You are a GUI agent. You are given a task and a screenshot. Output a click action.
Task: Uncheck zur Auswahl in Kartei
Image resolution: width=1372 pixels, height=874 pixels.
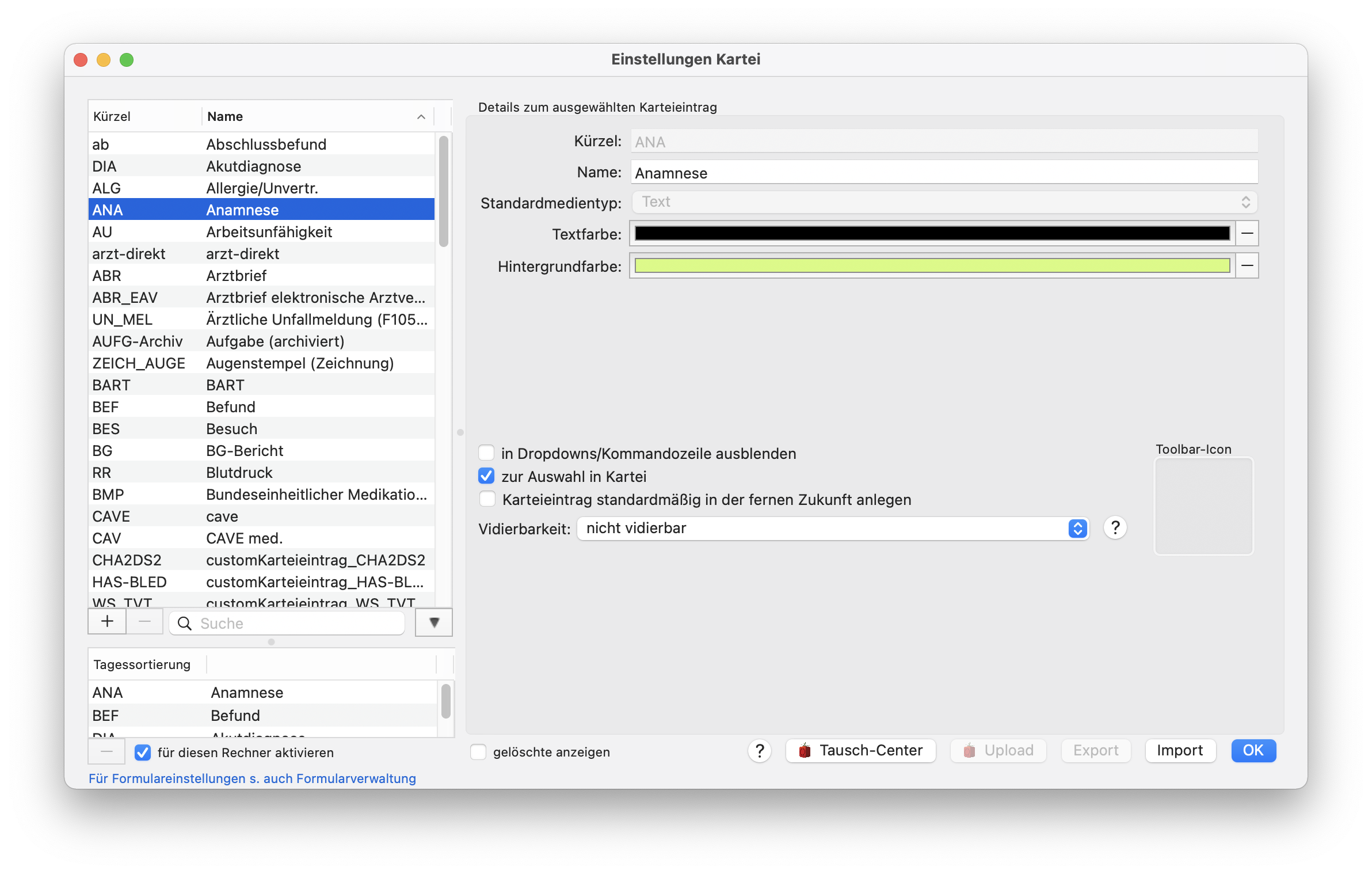point(487,476)
